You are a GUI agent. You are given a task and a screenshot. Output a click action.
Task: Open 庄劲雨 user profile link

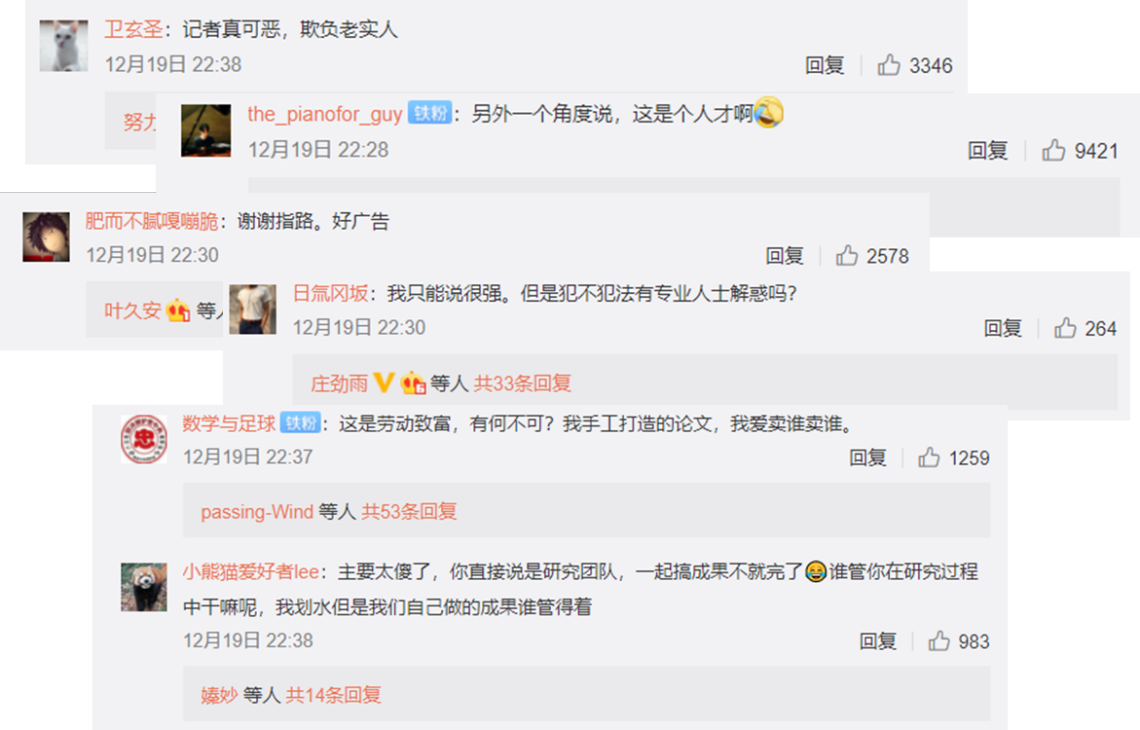pos(340,383)
